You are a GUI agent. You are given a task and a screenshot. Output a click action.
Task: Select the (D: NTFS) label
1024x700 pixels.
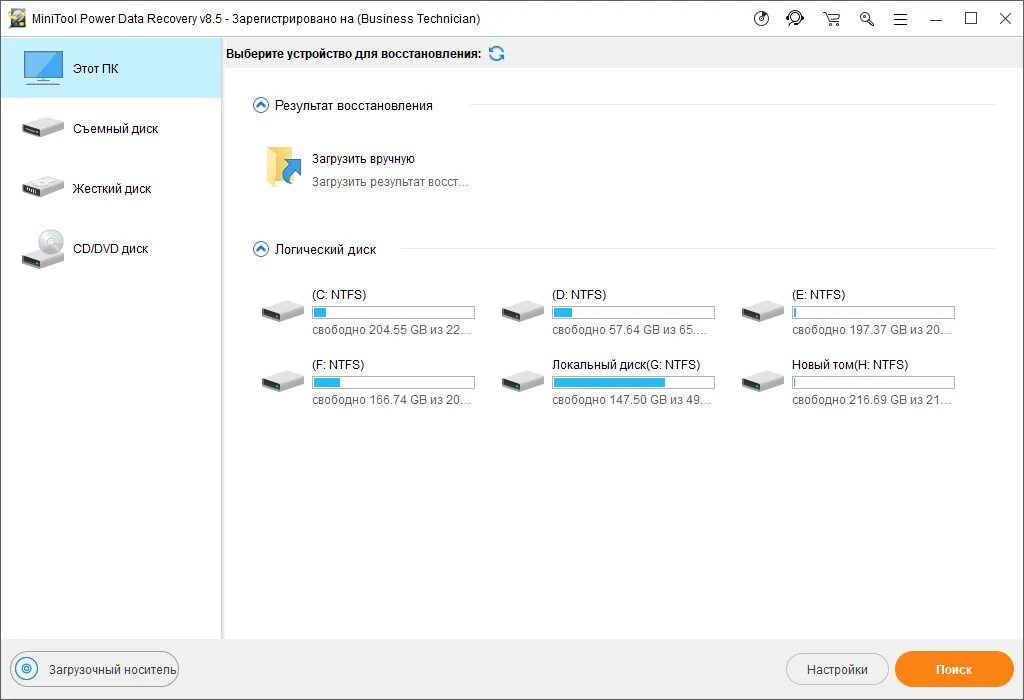click(579, 294)
